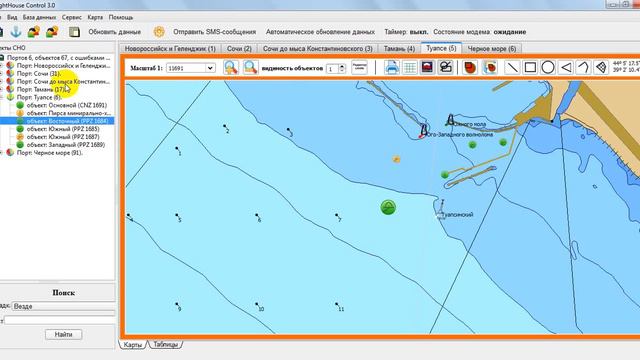
Task: Decrease the видимость объектов spinner value
Action: [x=342, y=71]
